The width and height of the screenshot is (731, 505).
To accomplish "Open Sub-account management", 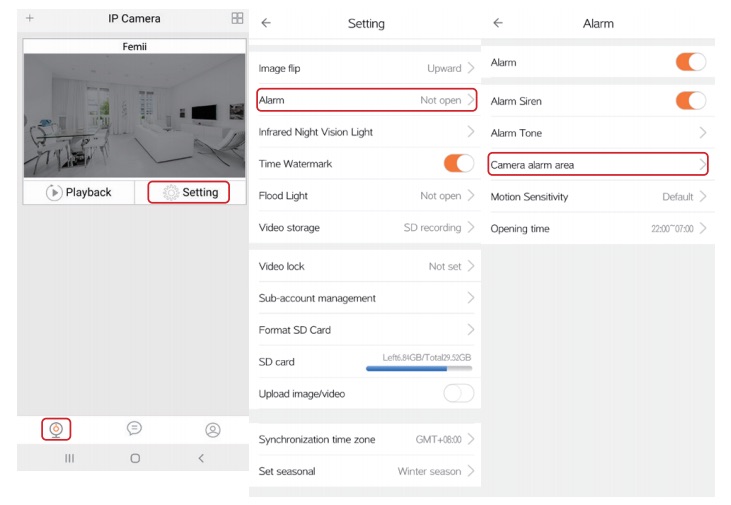I will coord(365,298).
